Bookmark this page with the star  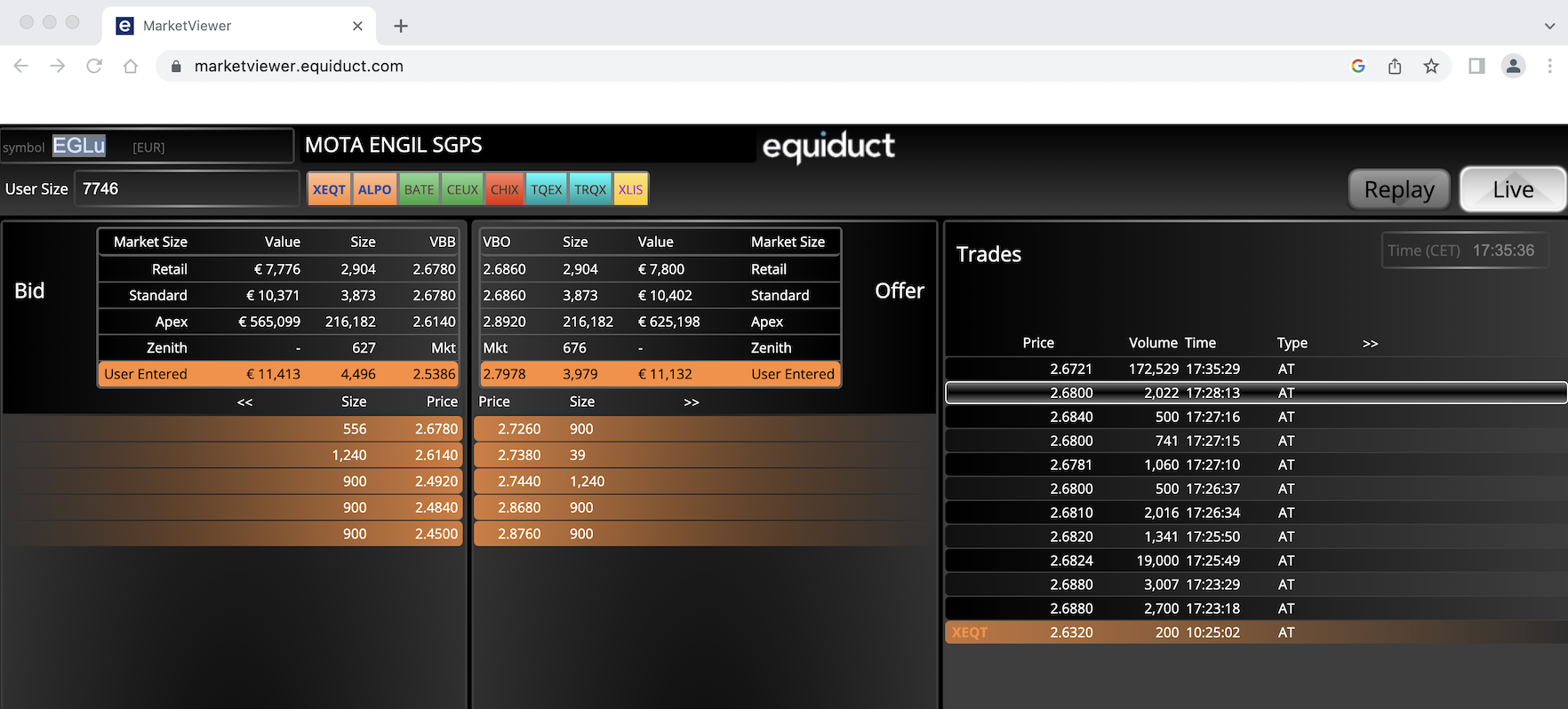pos(1431,66)
